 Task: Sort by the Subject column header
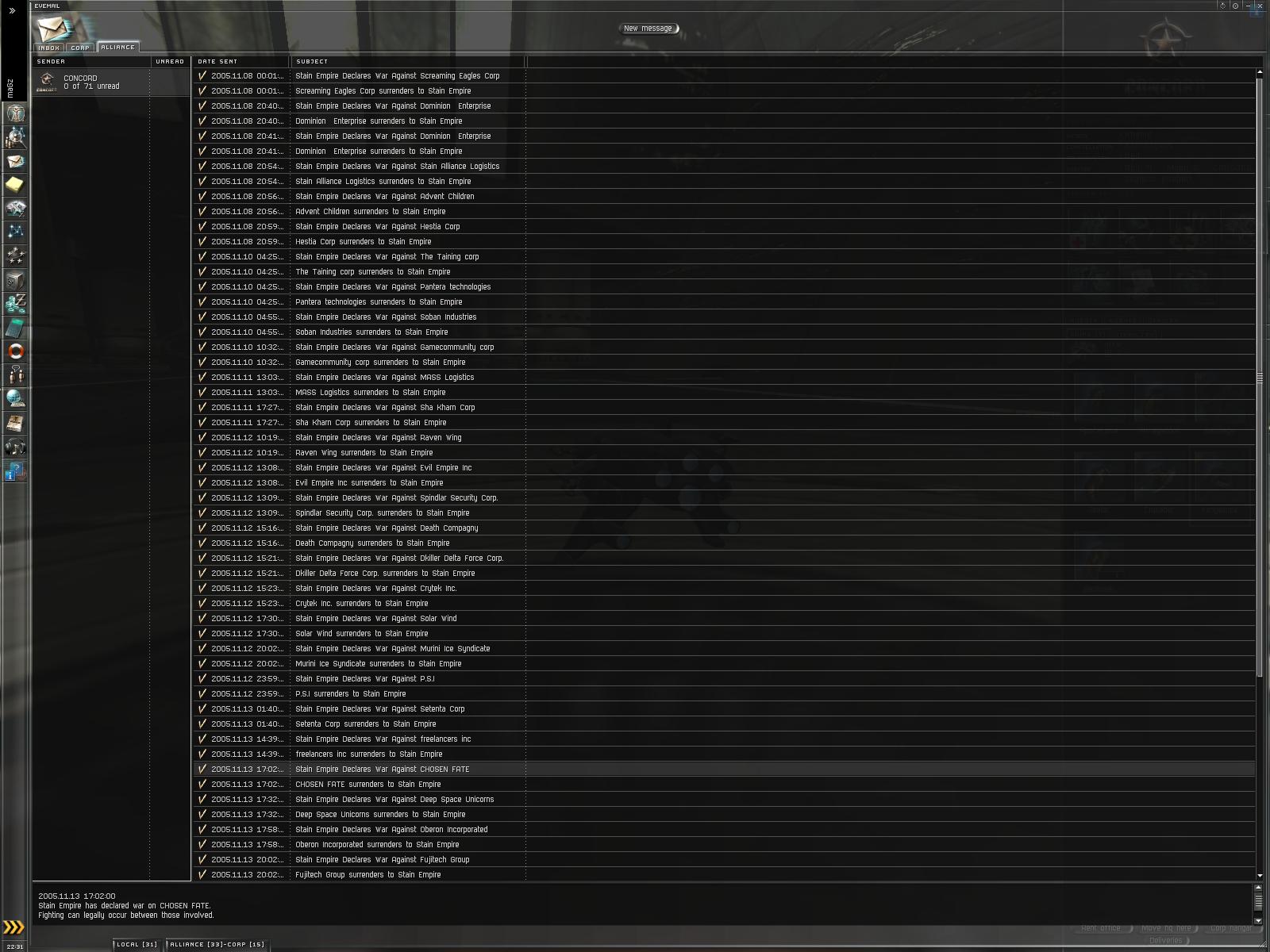point(408,61)
